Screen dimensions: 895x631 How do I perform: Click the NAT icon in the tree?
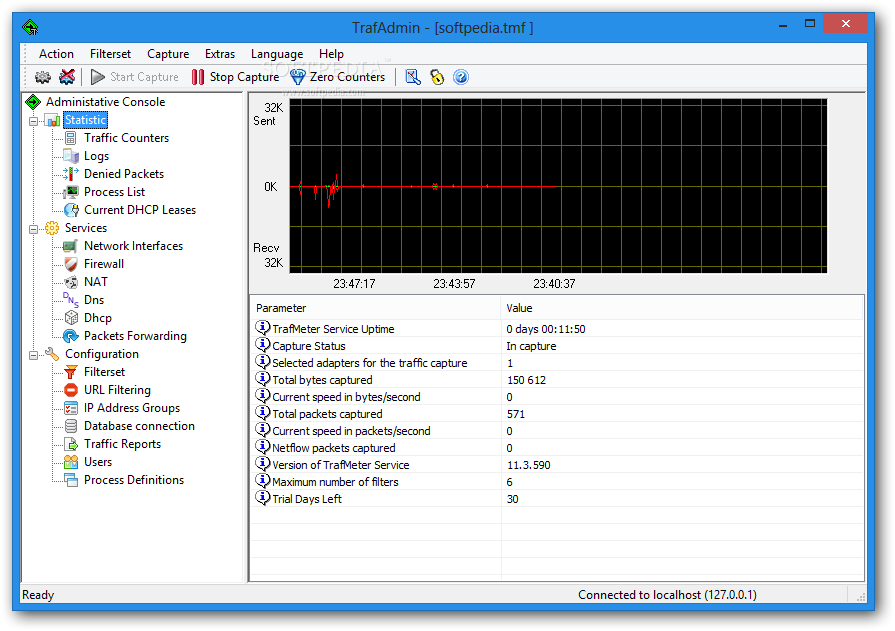tap(71, 282)
